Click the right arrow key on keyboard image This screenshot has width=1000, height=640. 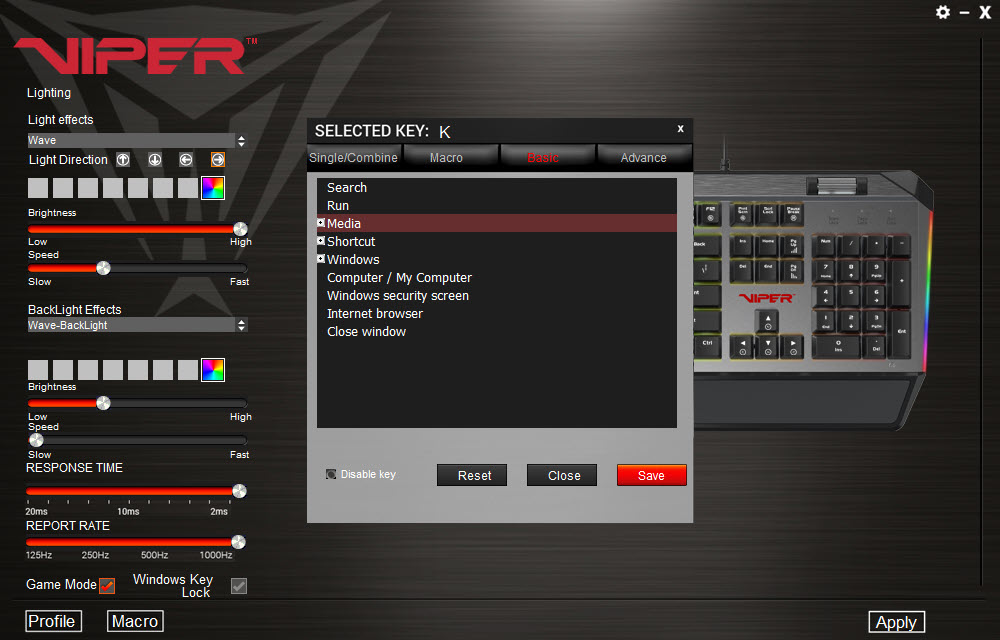click(793, 347)
